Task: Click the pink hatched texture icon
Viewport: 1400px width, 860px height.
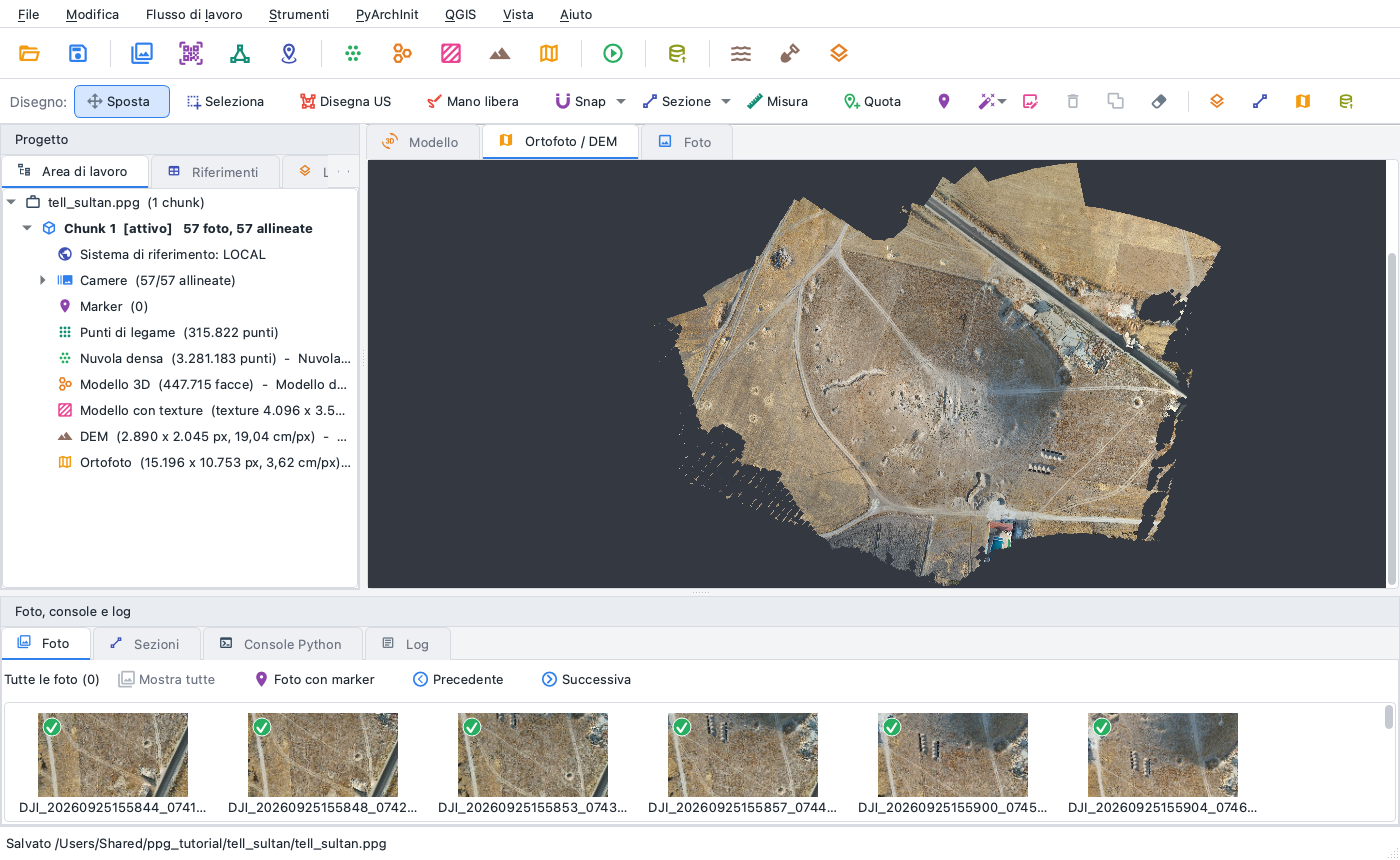Action: click(451, 54)
